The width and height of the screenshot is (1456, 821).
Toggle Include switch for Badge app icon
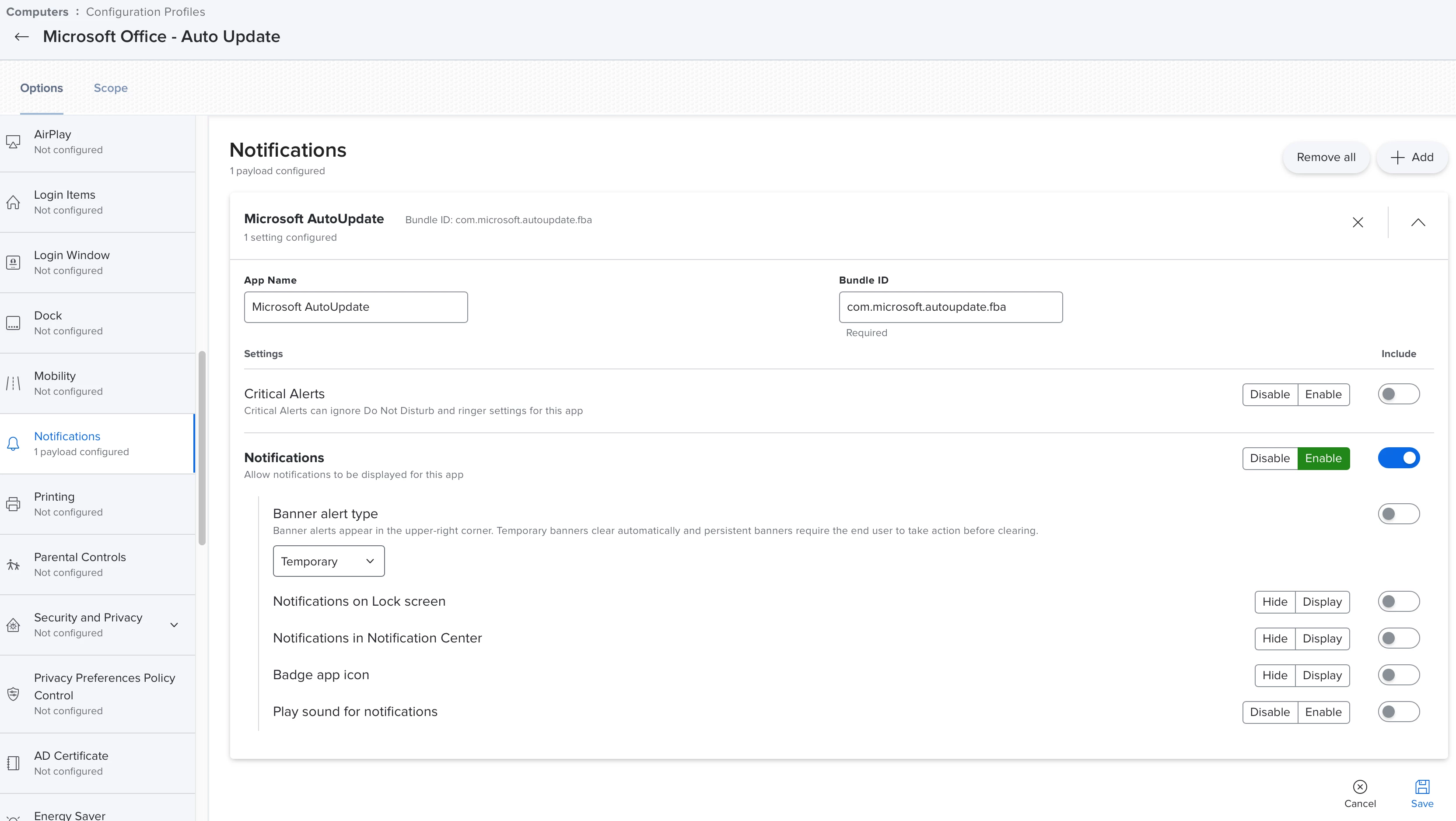tap(1398, 675)
